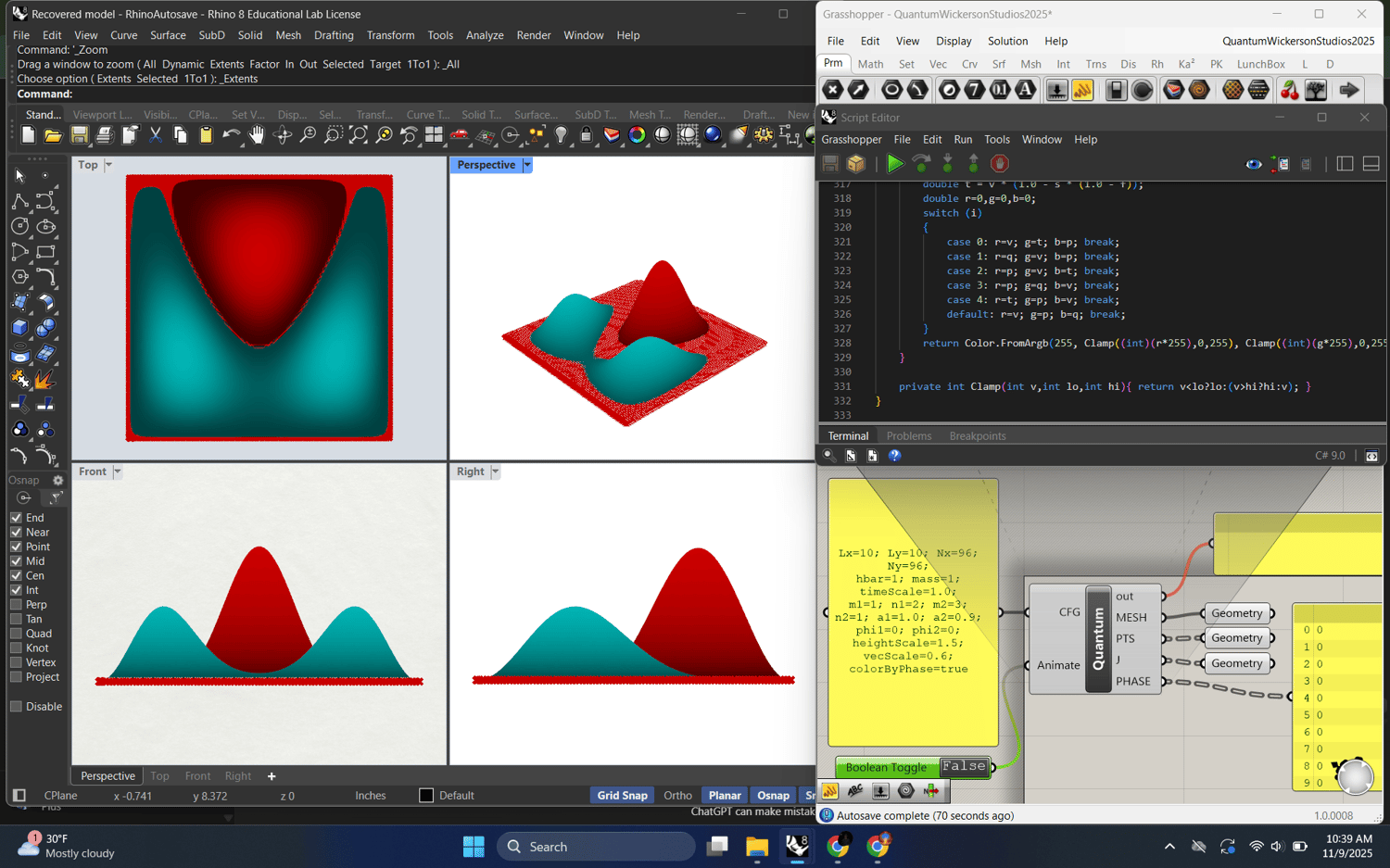Click the Box solid tool in sidebar
1390x868 pixels.
[x=19, y=328]
